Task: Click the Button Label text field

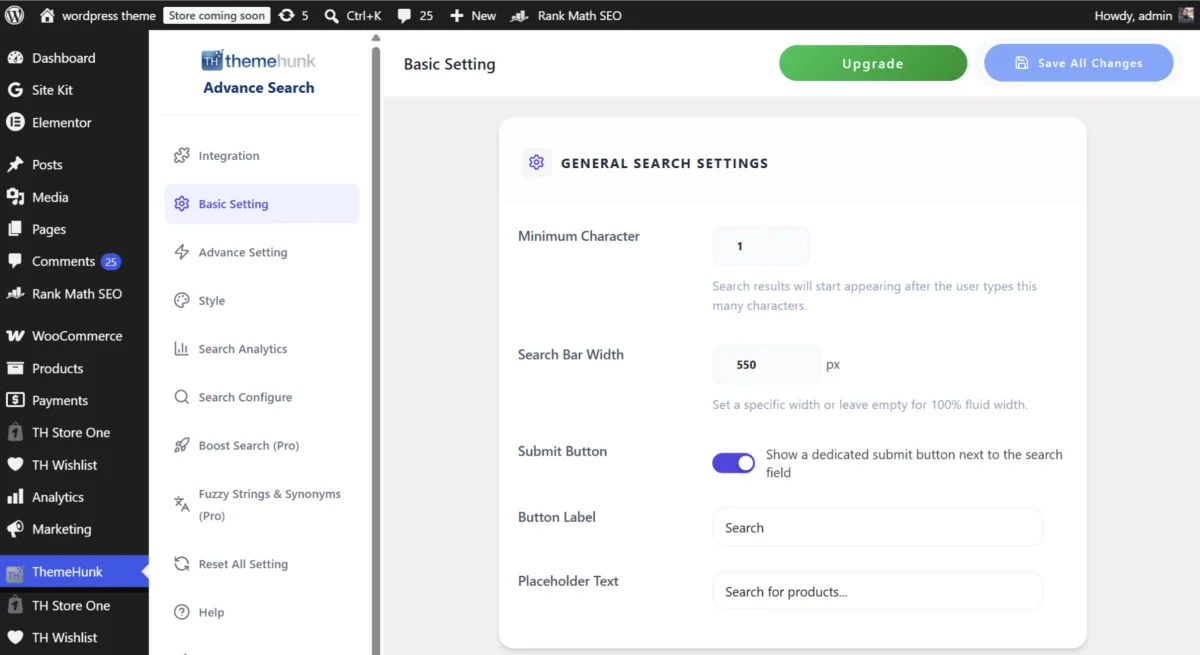Action: point(878,528)
